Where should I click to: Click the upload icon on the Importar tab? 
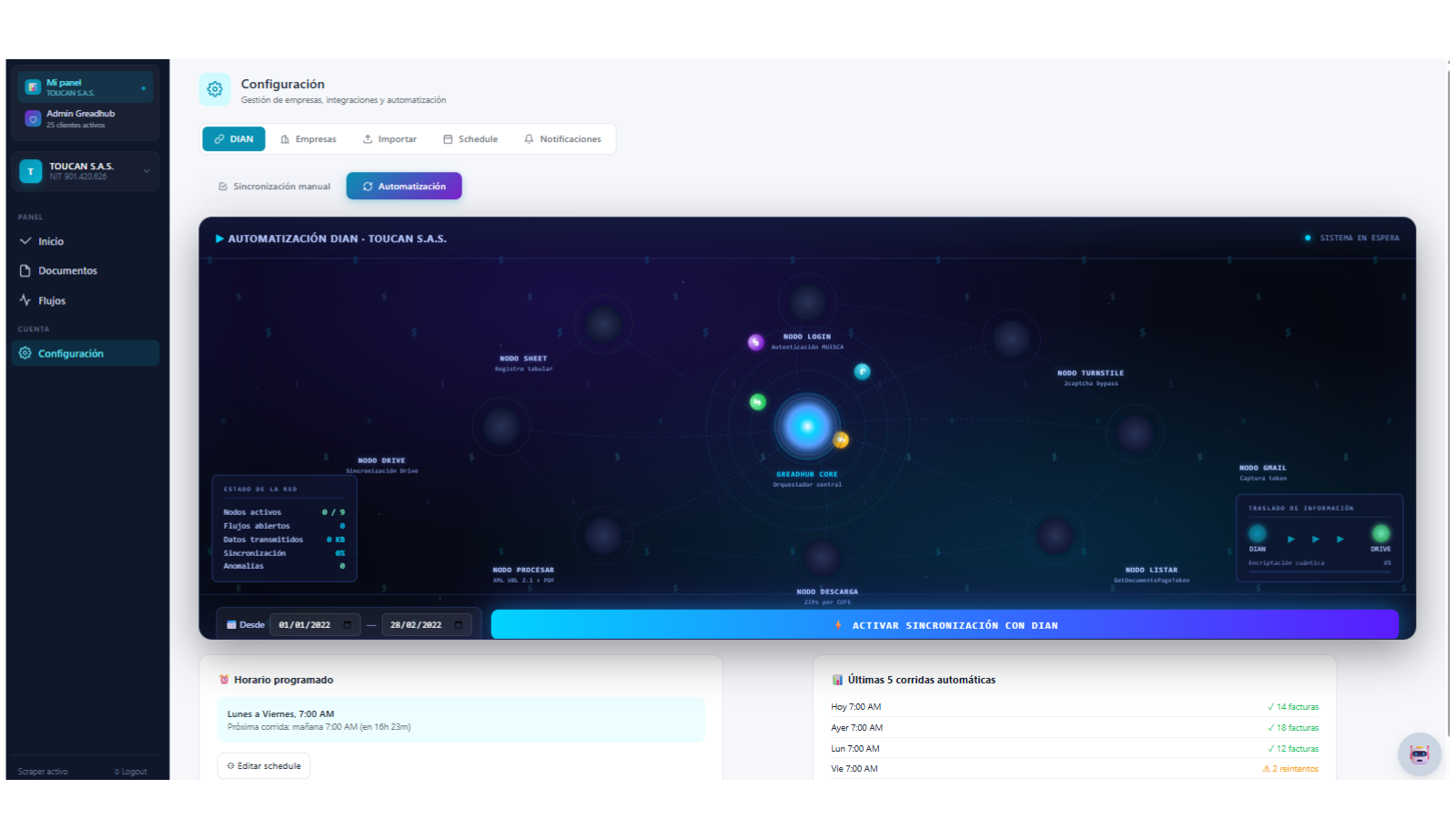tap(368, 139)
